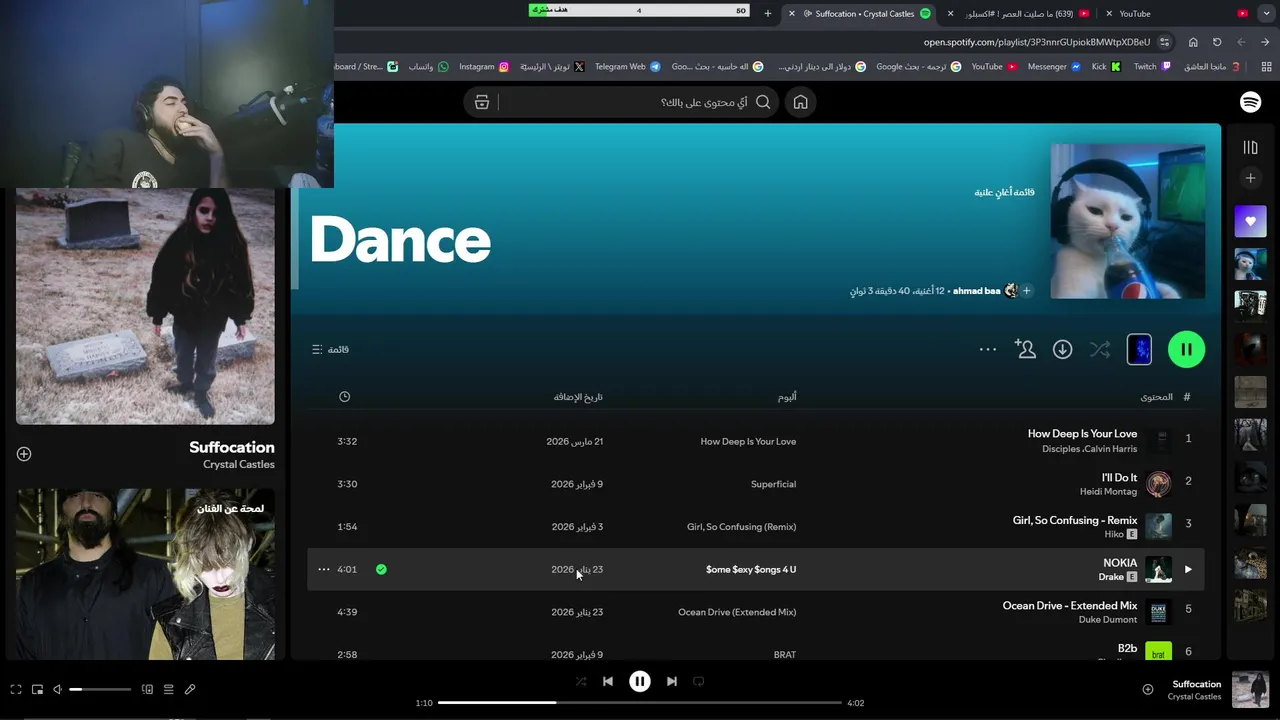Open more options for the NOKIA row
The image size is (1280, 720).
[x=323, y=569]
